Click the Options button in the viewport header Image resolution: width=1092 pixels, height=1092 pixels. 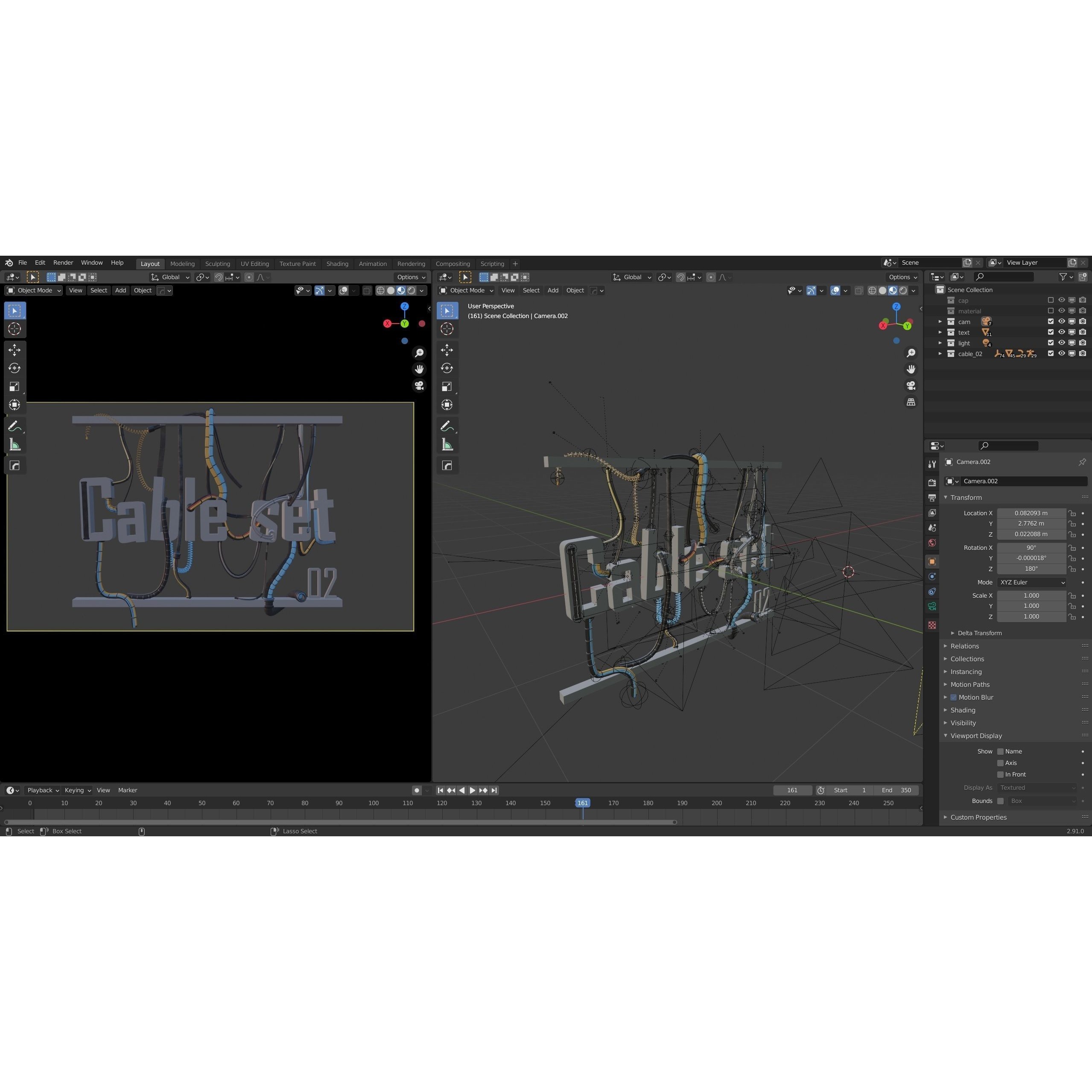(x=411, y=277)
